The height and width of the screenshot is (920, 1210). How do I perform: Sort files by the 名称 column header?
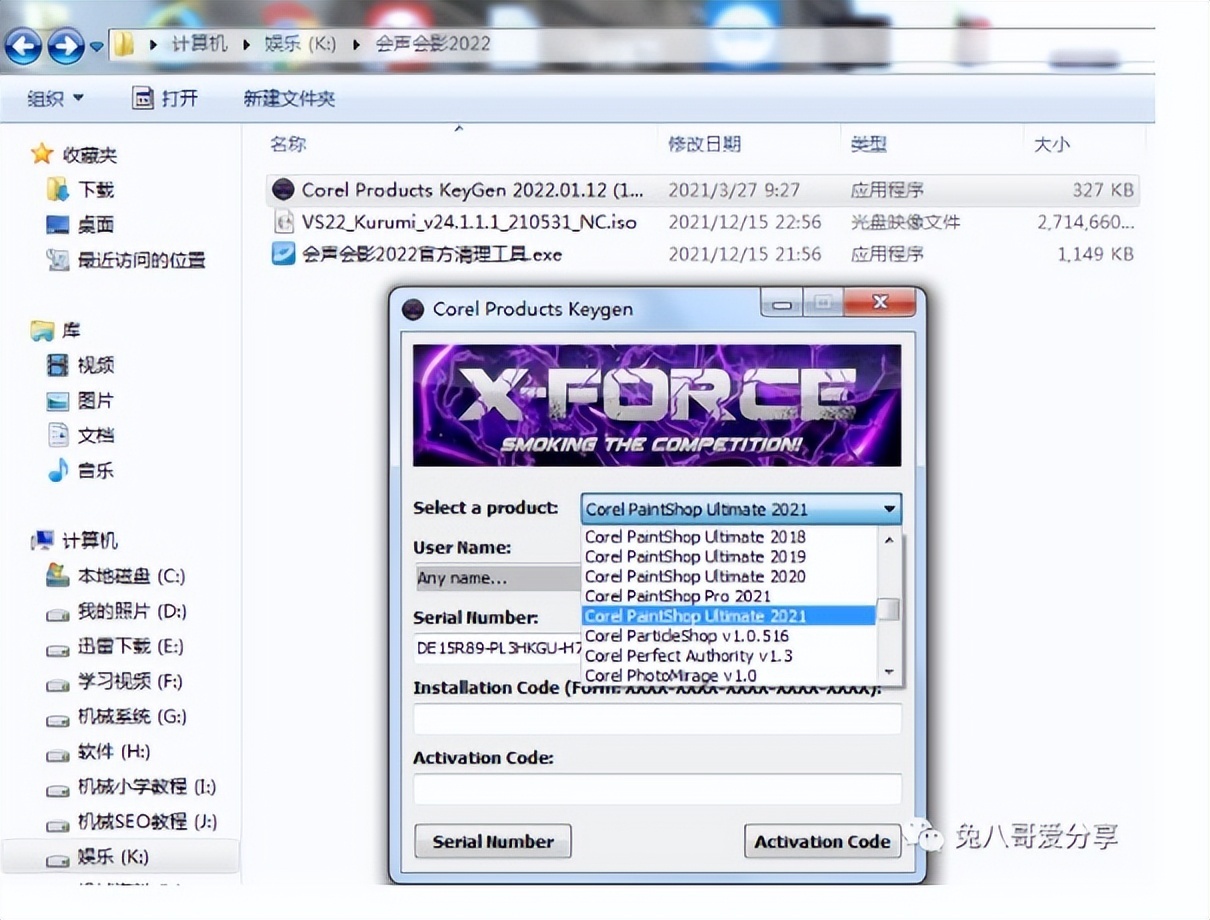[x=288, y=144]
